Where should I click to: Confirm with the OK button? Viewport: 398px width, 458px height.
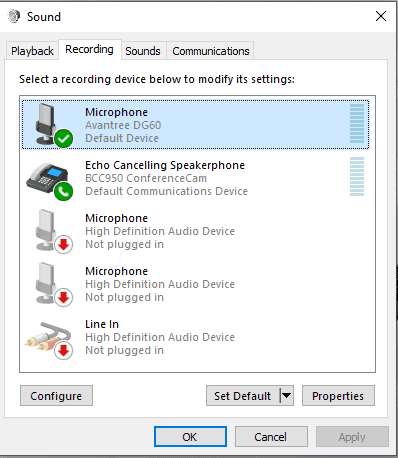point(190,437)
